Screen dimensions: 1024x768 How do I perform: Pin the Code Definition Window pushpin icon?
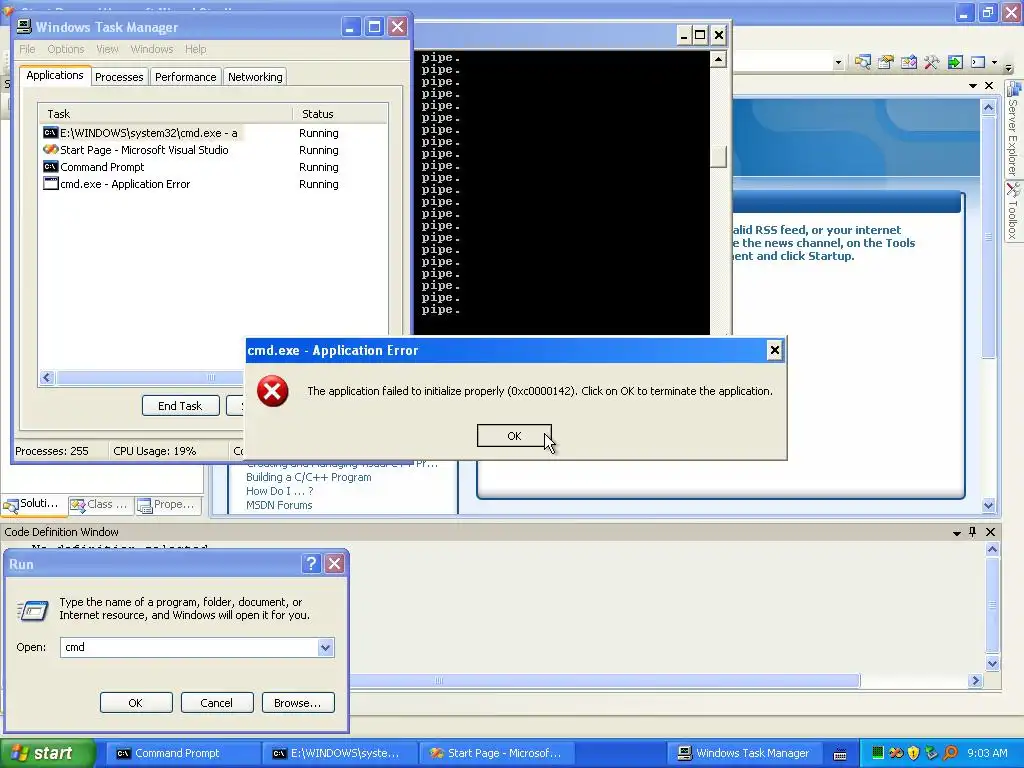[972, 532]
